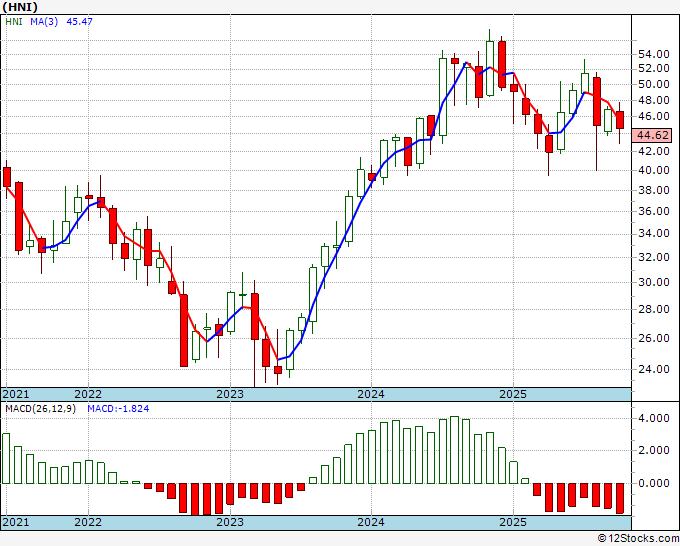Screen dimensions: 680x546
Task: Click the 50.00 price axis label
Action: [x=654, y=84]
